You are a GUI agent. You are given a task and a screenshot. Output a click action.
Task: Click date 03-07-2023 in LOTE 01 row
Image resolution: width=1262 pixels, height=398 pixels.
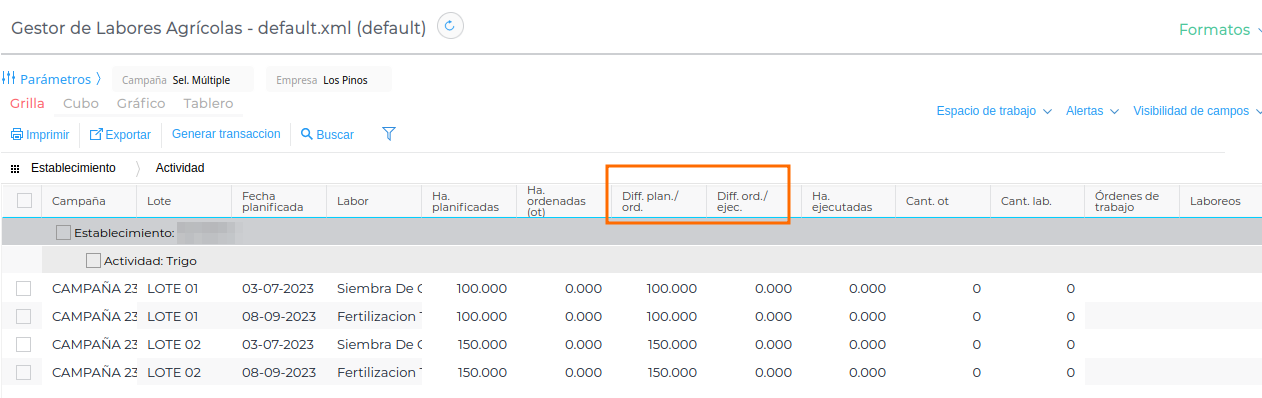(278, 289)
